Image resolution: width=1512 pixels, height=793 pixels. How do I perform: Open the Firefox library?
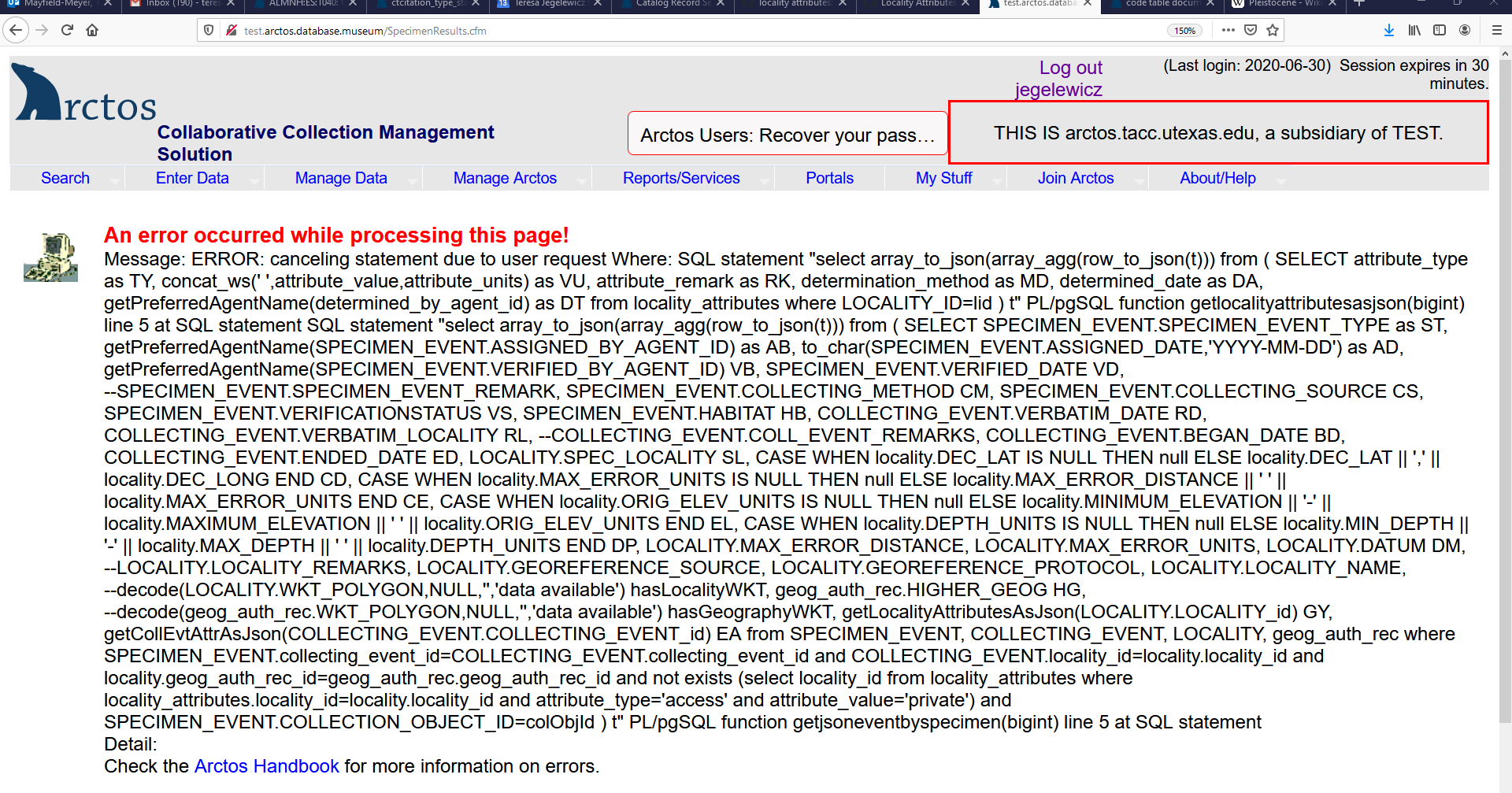pyautogui.click(x=1414, y=31)
